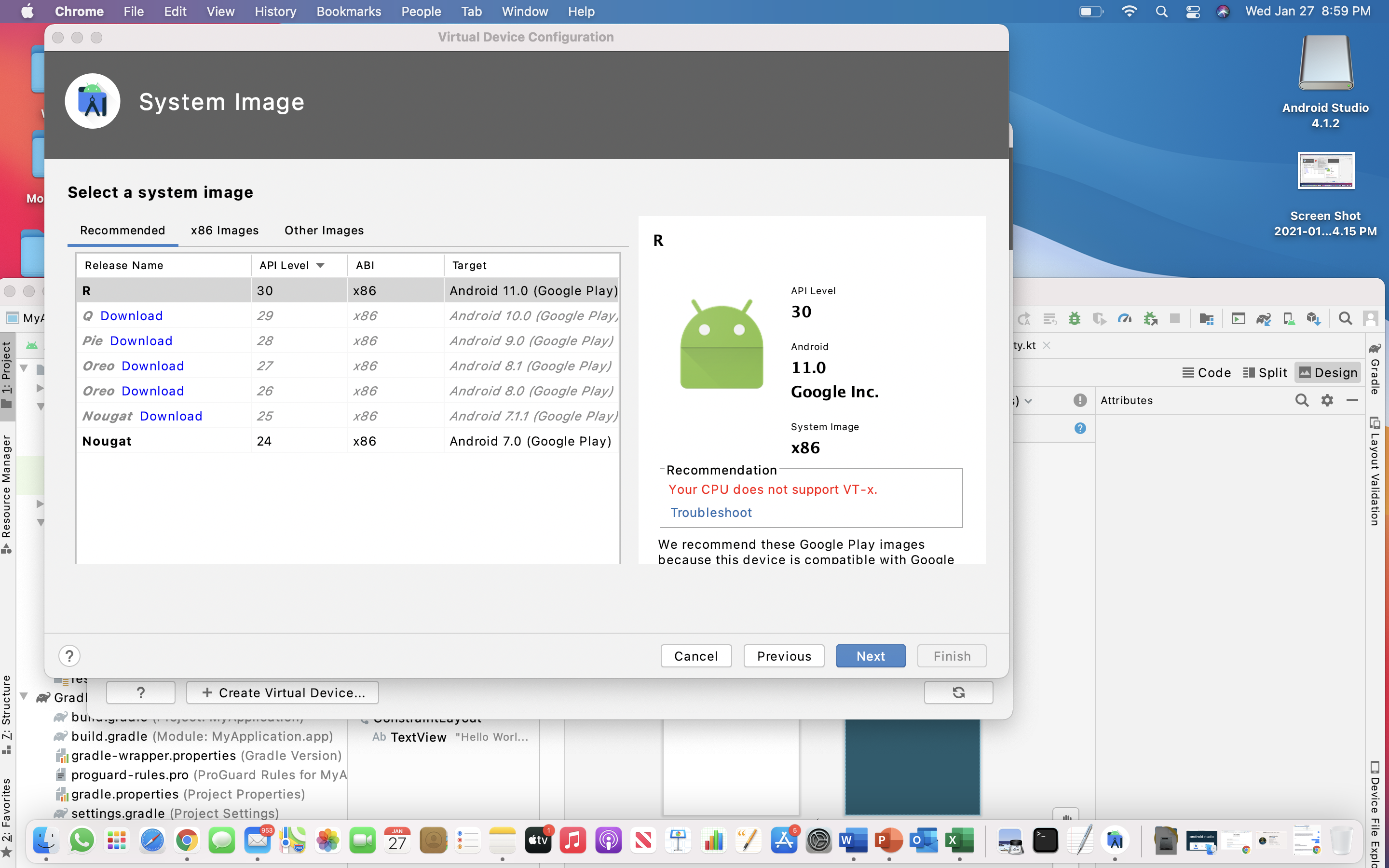Click the blue Next button
The image size is (1389, 868).
[x=870, y=656]
